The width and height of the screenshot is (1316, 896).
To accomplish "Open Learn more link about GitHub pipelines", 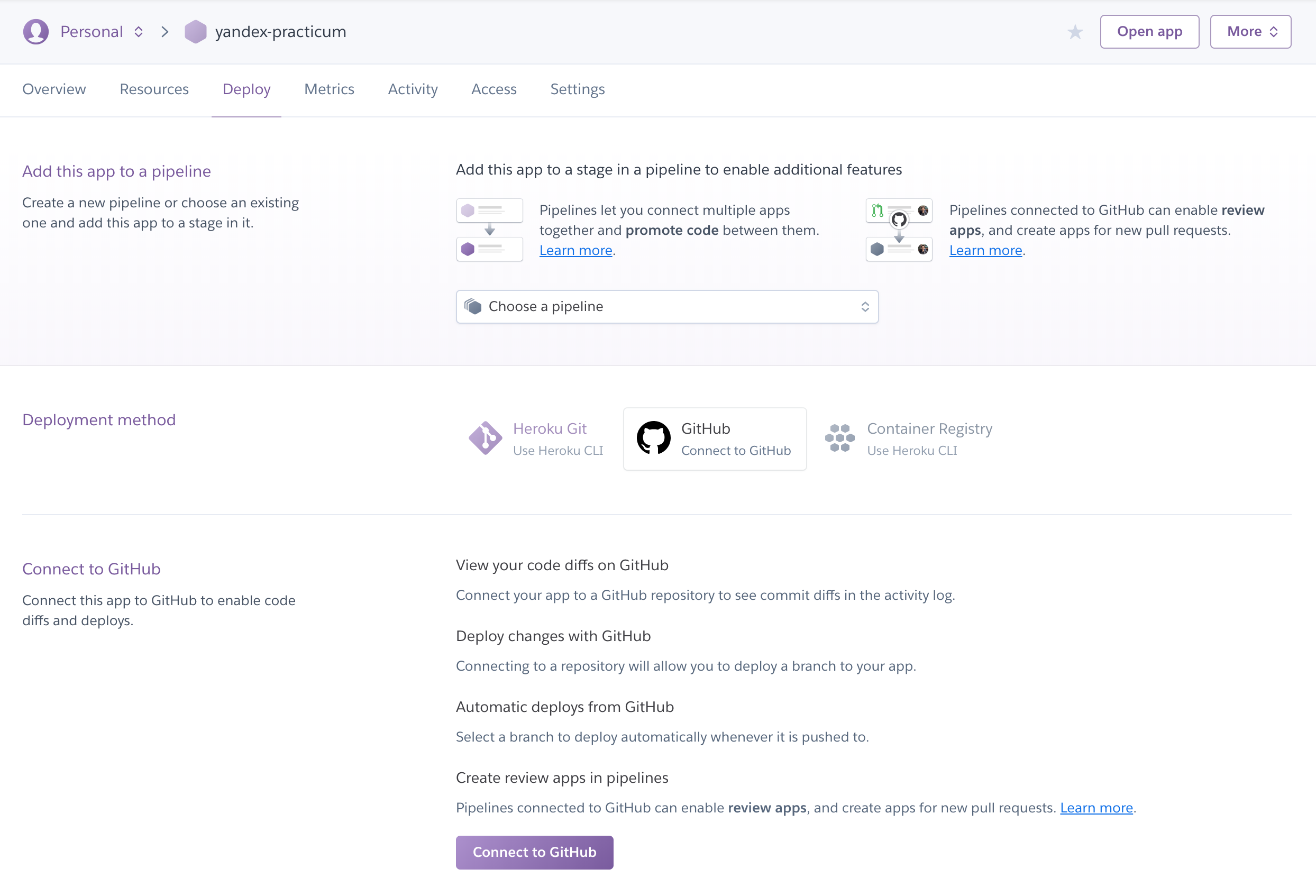I will (986, 250).
